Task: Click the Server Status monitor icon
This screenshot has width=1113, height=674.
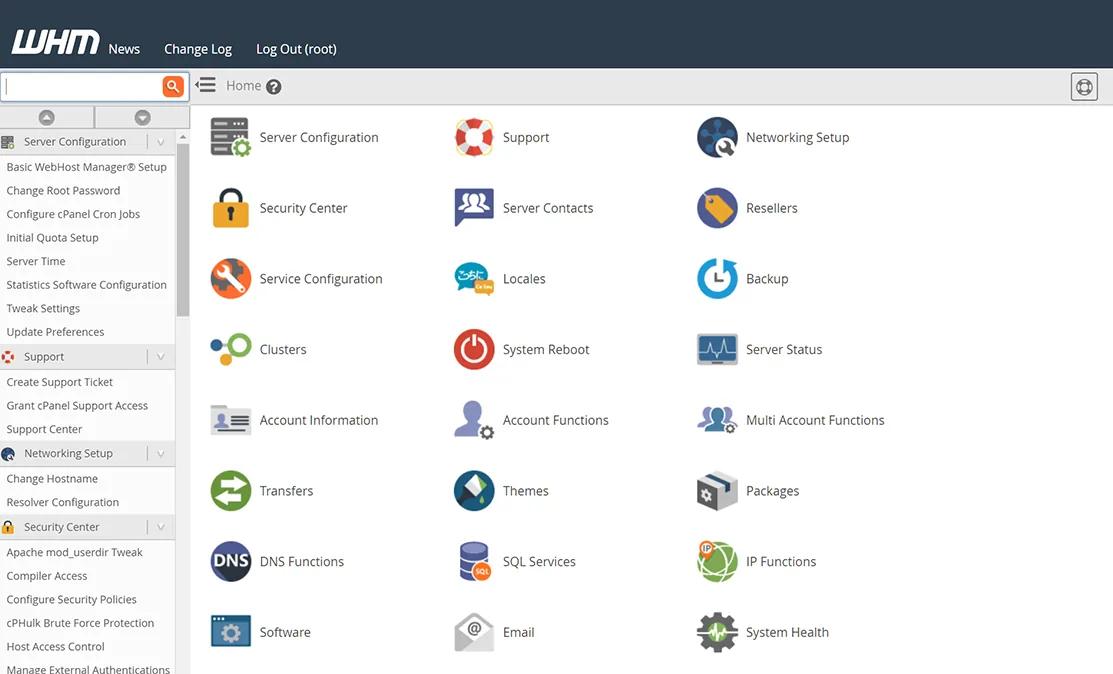Action: (x=717, y=349)
